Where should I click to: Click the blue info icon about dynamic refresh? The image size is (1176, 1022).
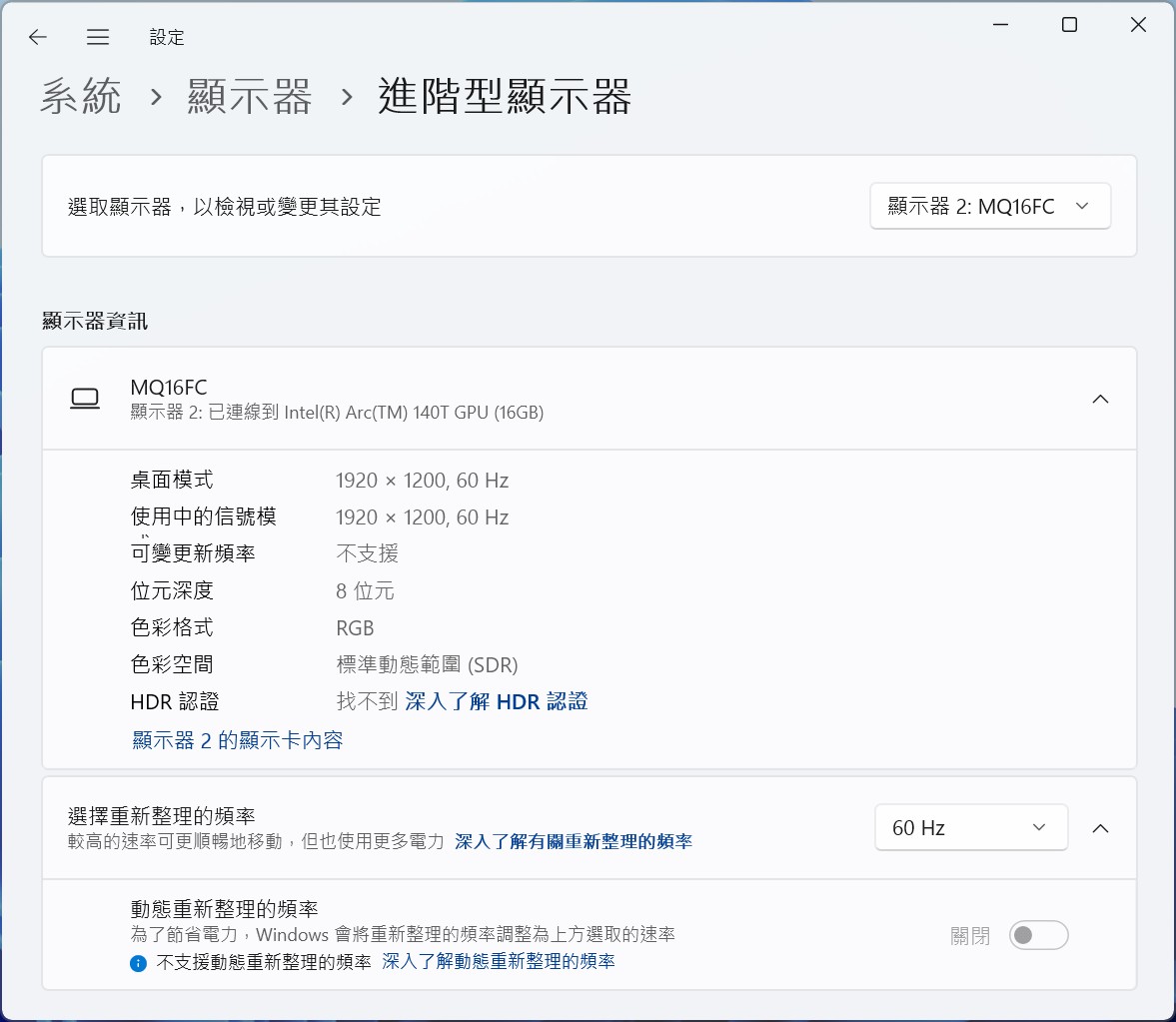coord(138,963)
